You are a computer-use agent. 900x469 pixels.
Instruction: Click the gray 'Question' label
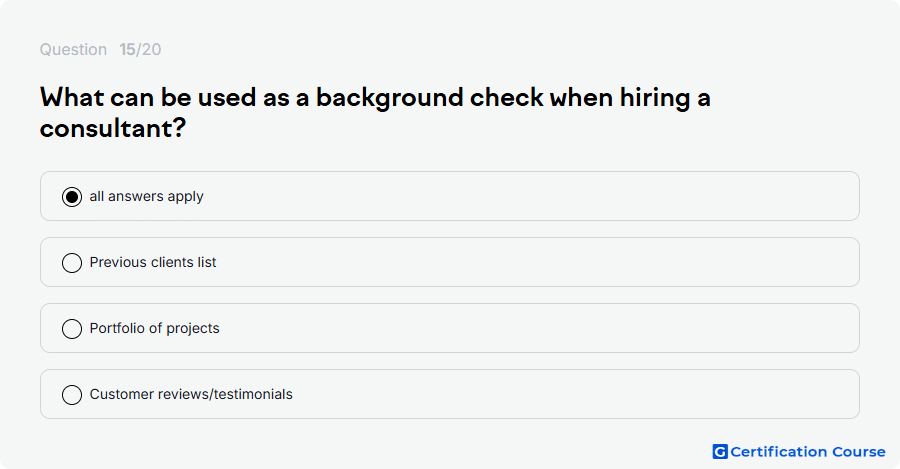(73, 50)
